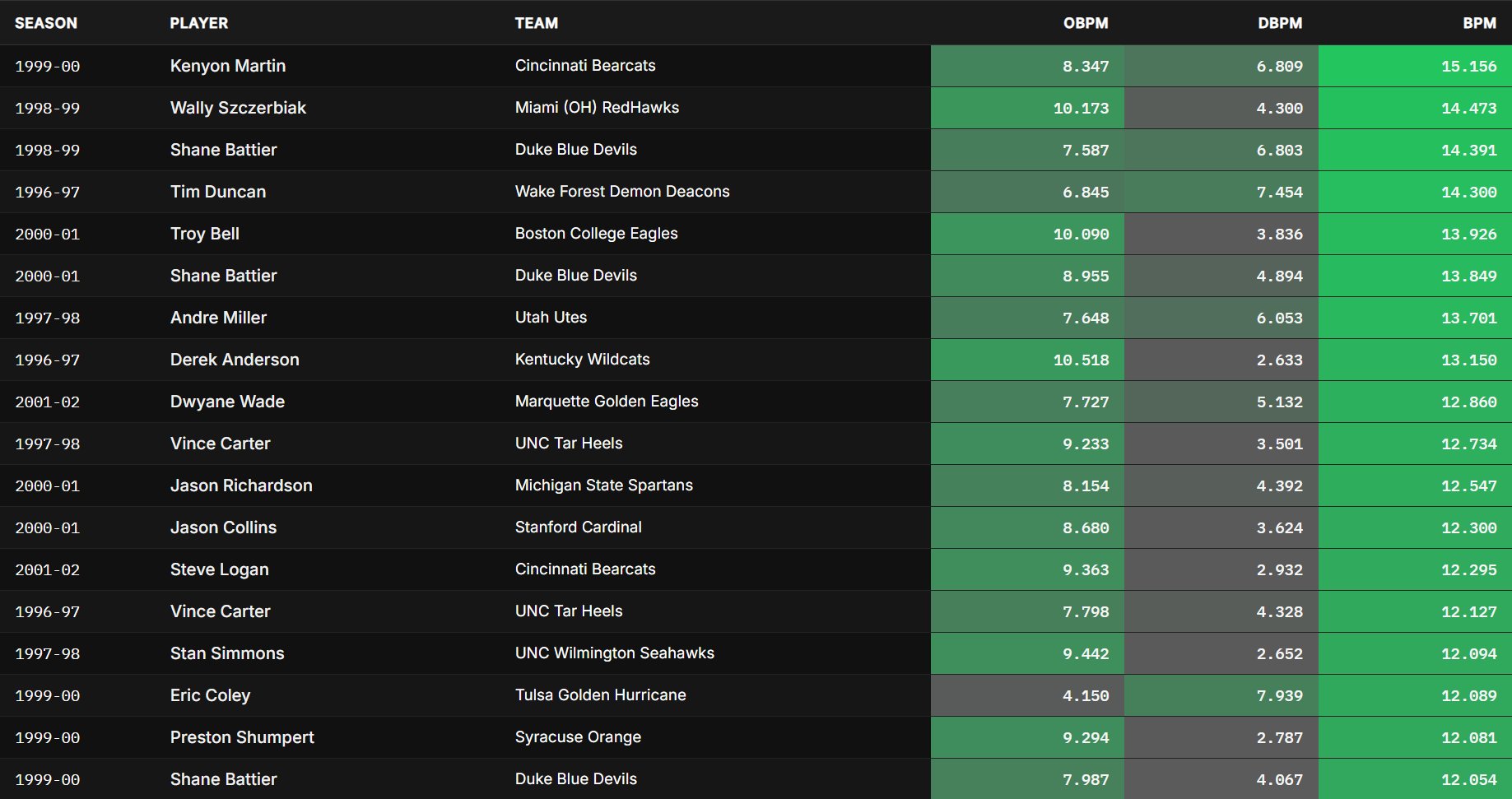This screenshot has height=799, width=1512.
Task: Select team "Wake Forest Demon Deacons"
Action: coord(622,192)
